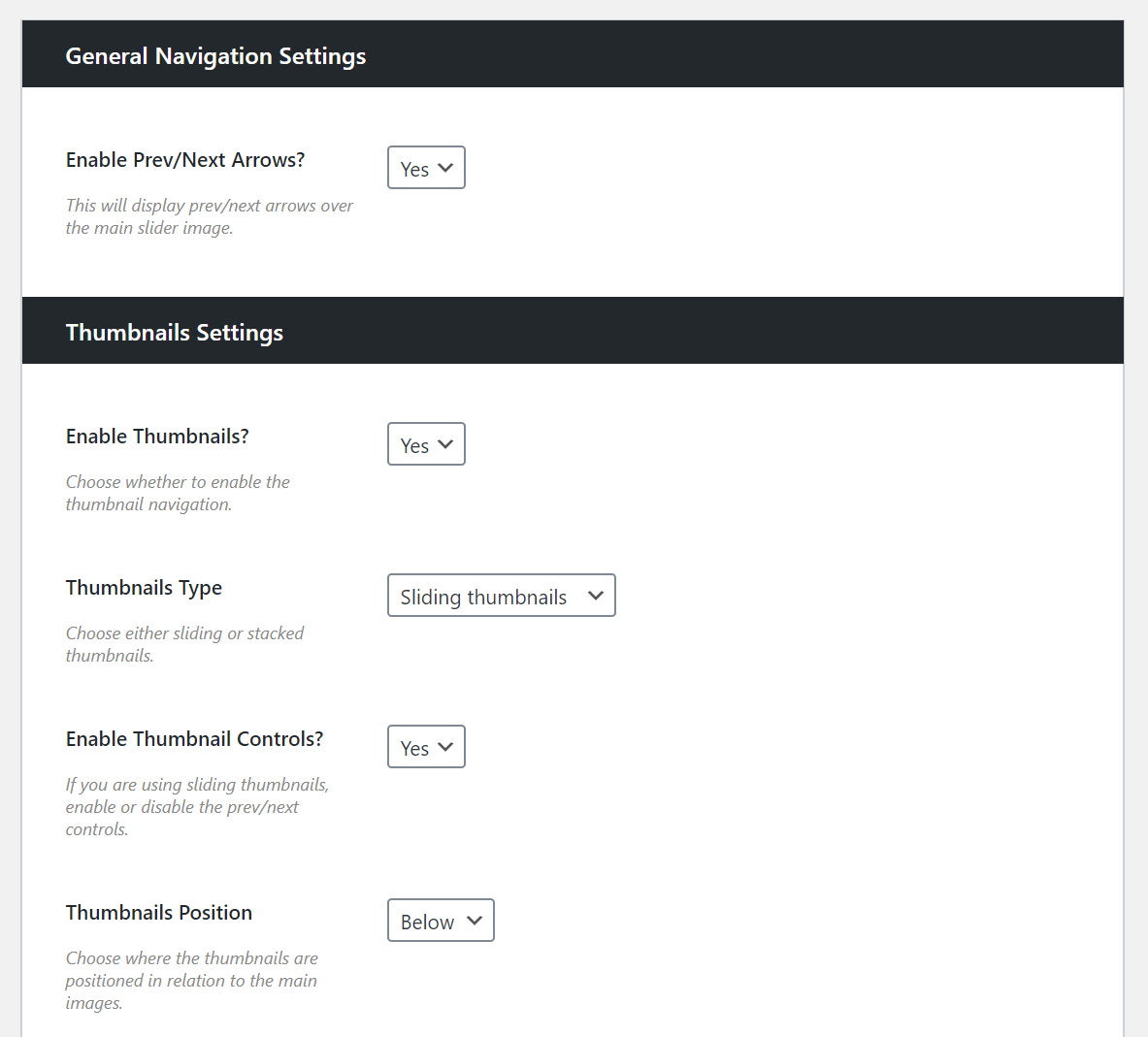Expand the Thumbnails Type select box
Screen dimensions: 1148x1037
point(502,596)
